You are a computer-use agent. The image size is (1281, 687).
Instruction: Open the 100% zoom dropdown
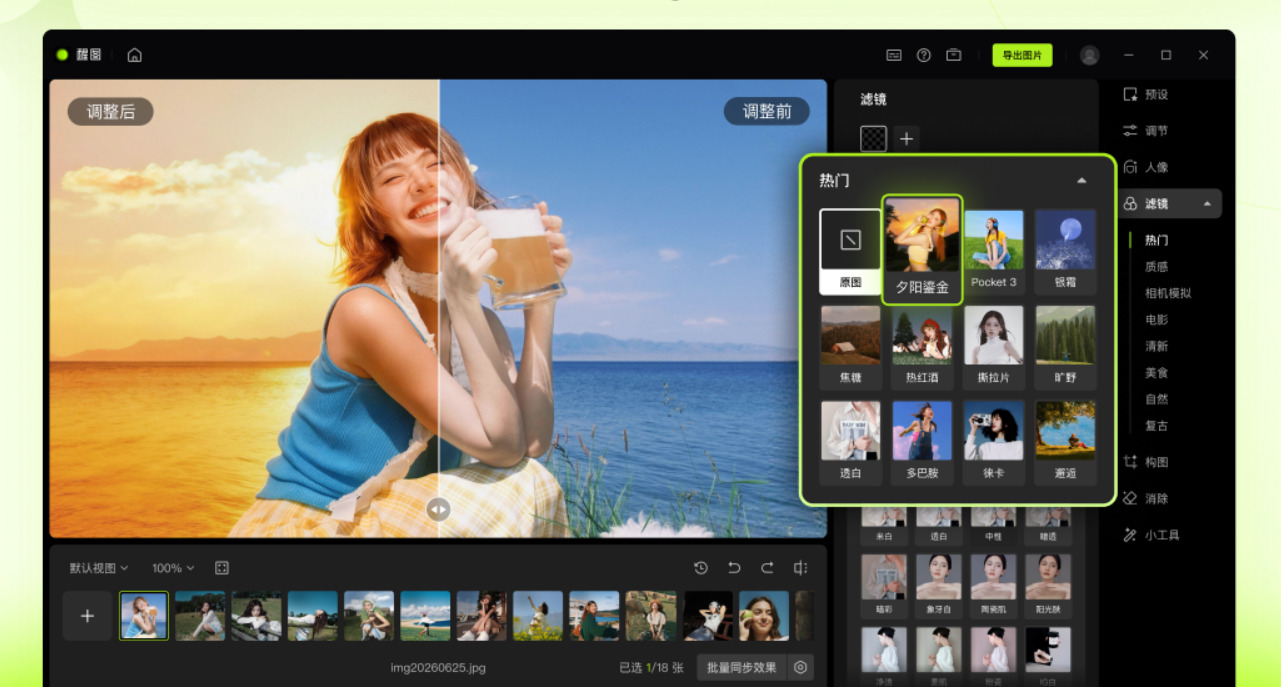tap(173, 568)
